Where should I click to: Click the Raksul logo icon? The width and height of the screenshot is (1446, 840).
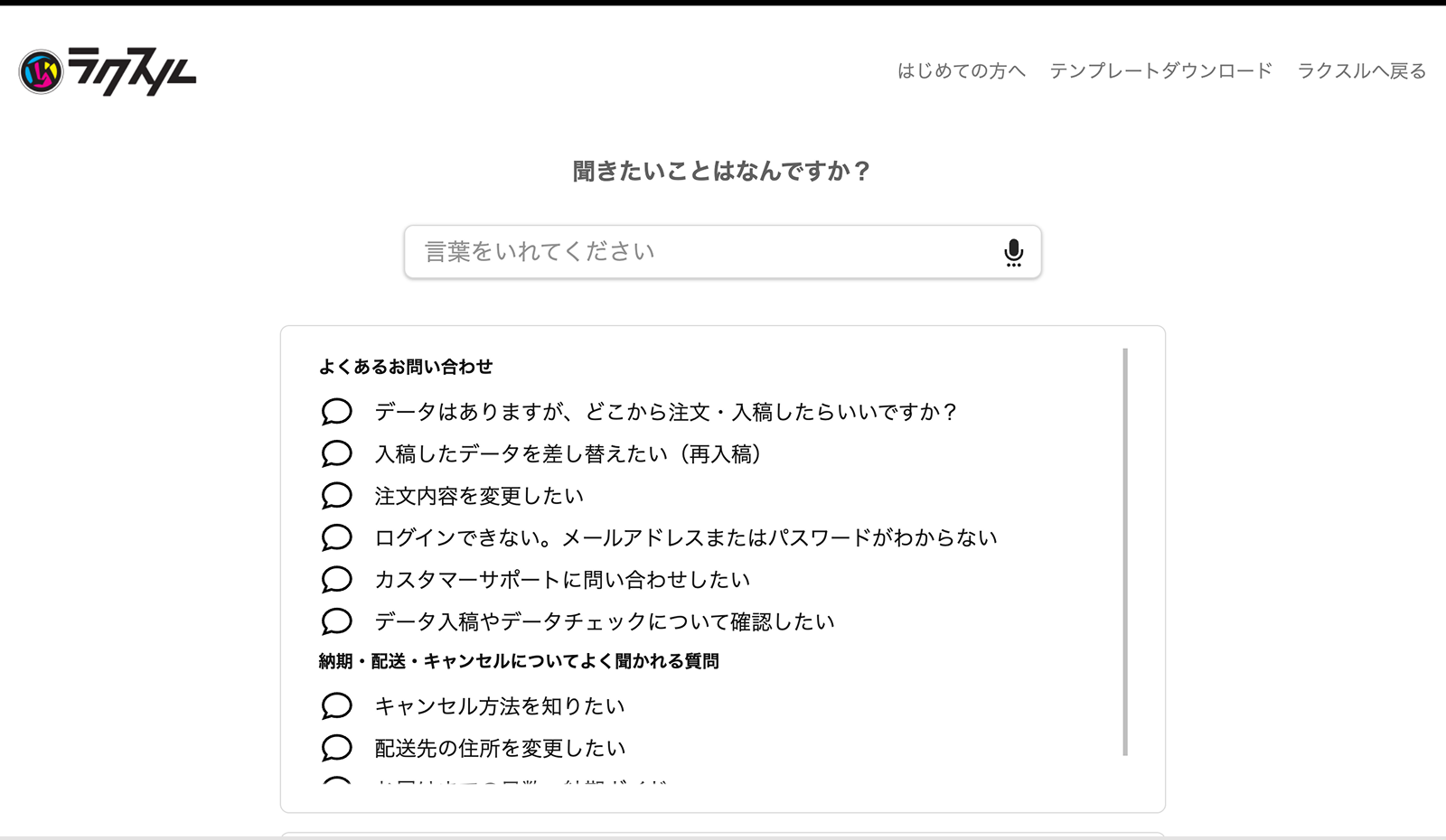point(40,71)
